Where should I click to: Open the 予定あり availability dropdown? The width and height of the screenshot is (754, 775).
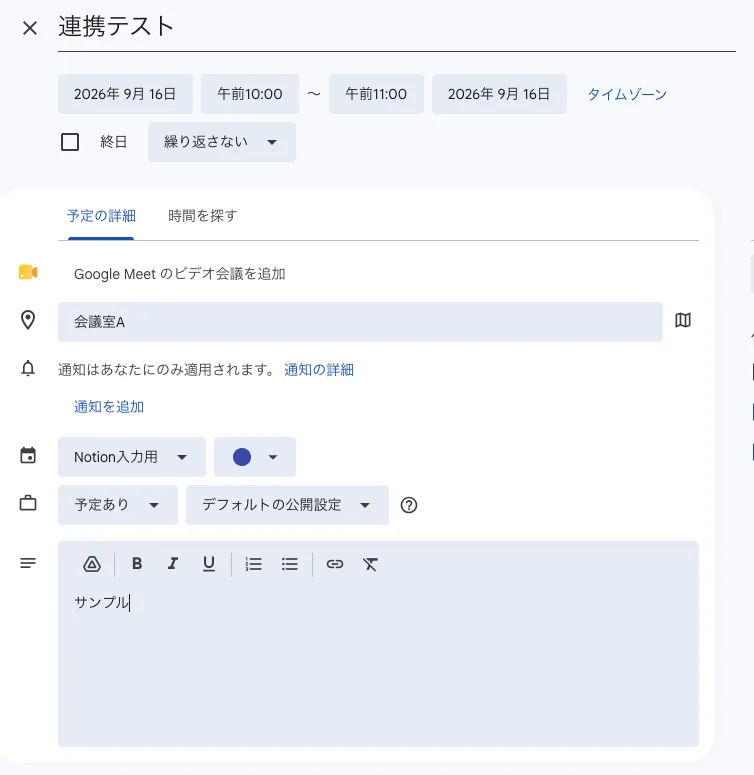click(118, 505)
